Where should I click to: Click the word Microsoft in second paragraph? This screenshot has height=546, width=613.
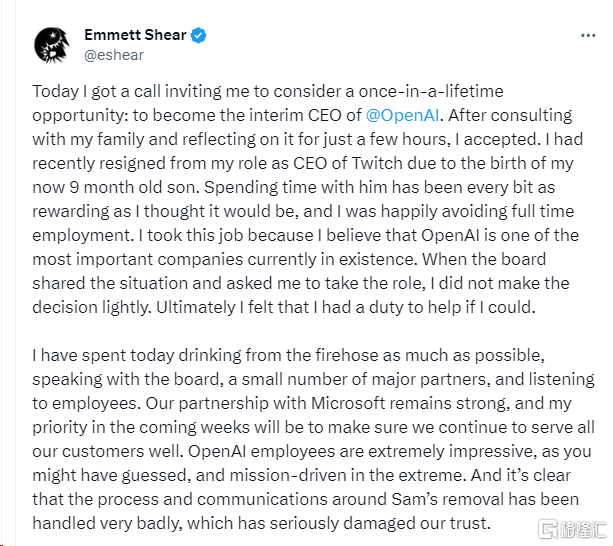point(348,403)
